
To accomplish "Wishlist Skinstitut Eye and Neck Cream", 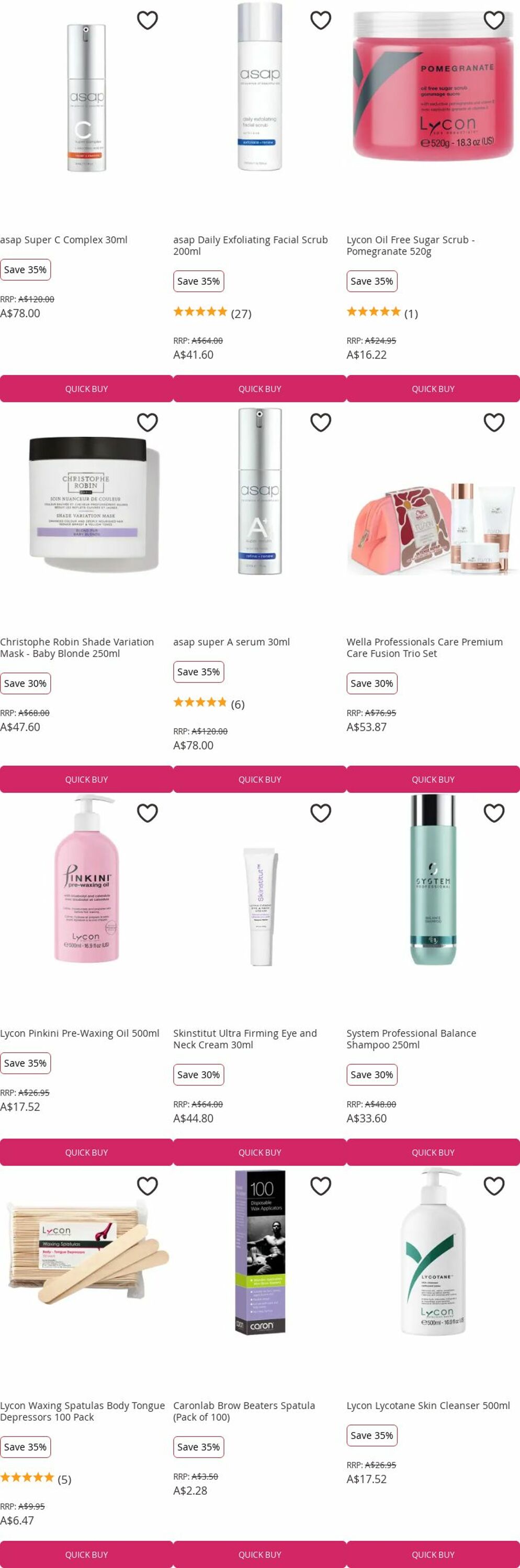I will coord(321,813).
